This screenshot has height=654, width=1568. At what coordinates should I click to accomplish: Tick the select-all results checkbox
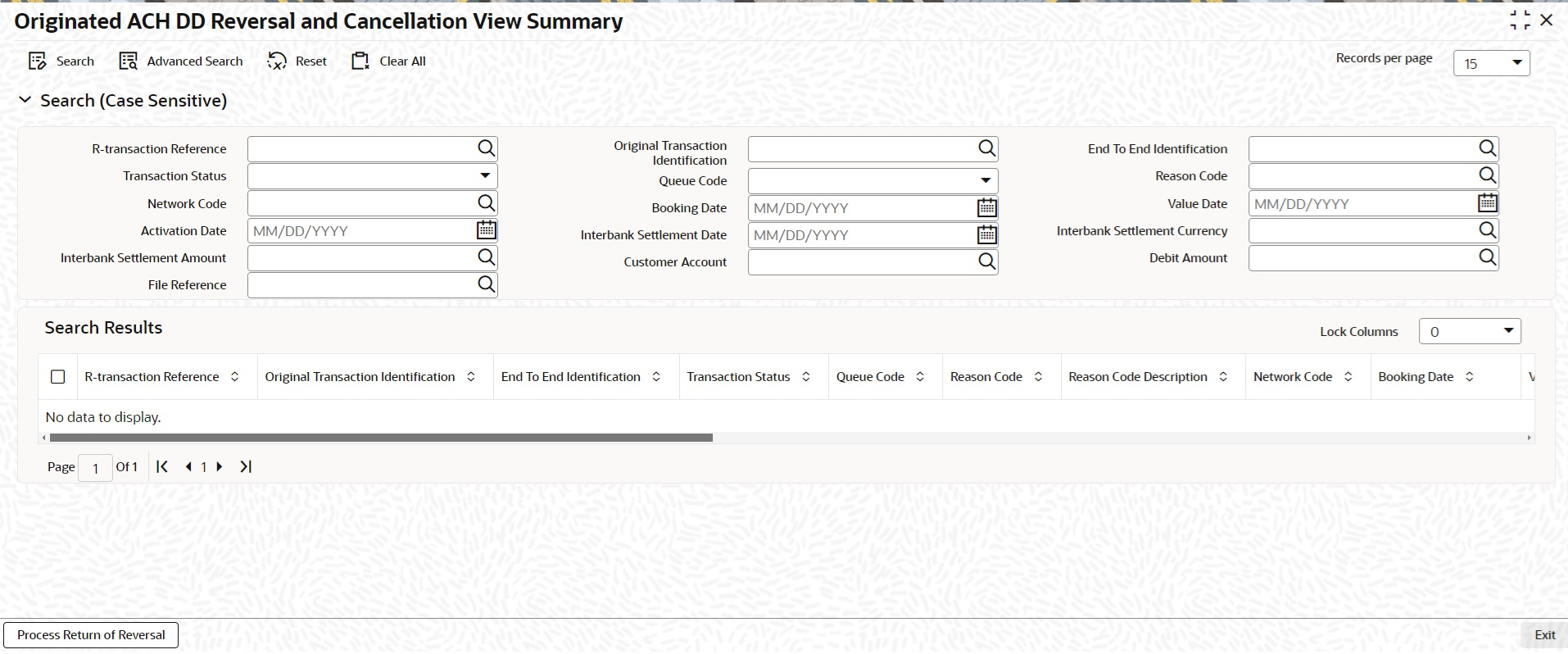57,377
